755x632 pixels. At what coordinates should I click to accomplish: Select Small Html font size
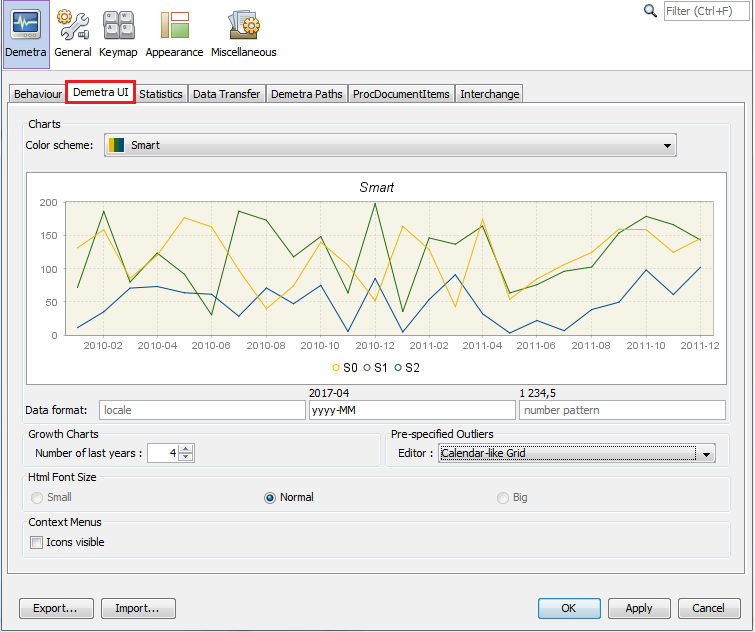pos(37,497)
